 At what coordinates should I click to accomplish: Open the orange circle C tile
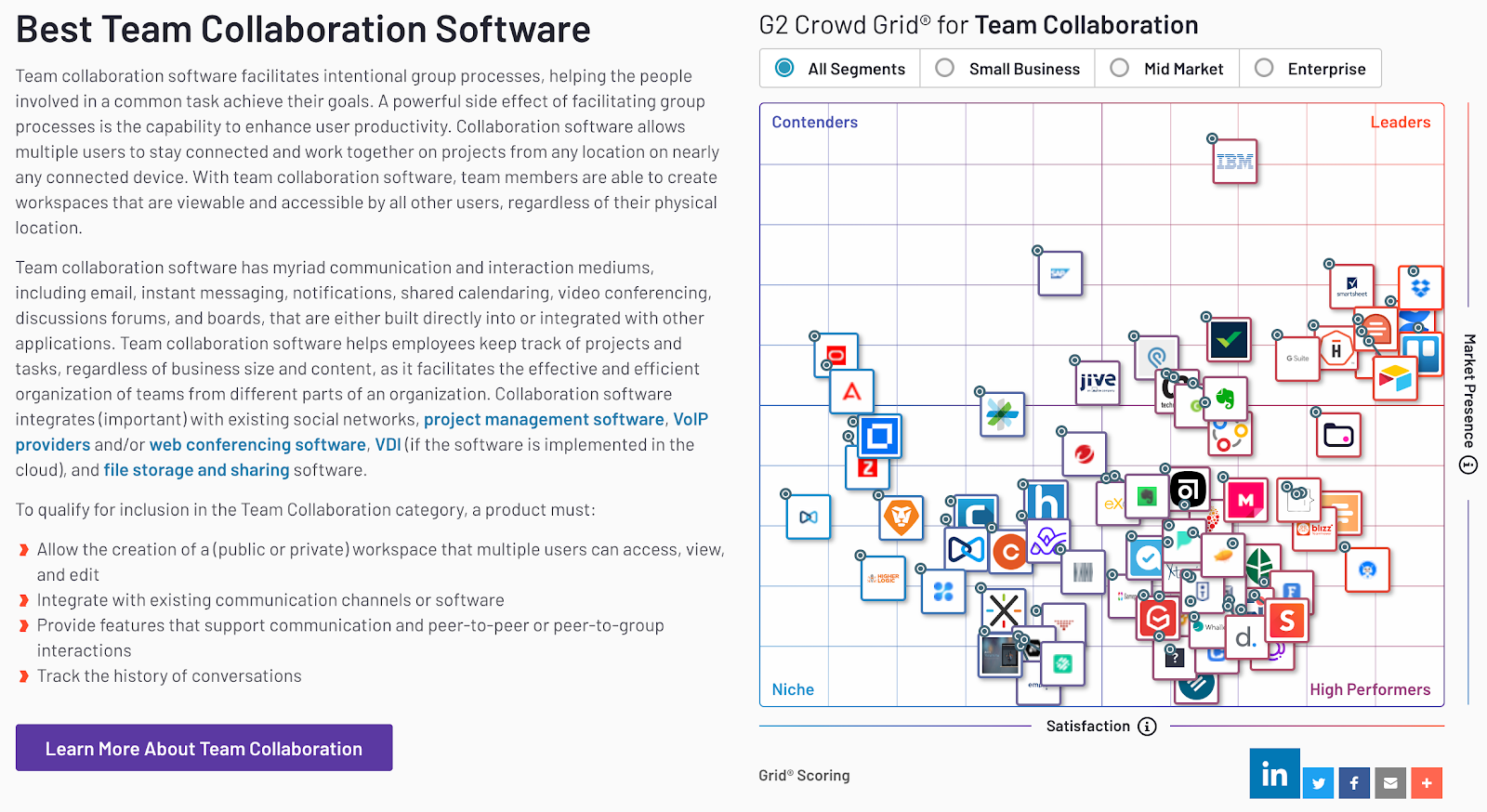1009,553
